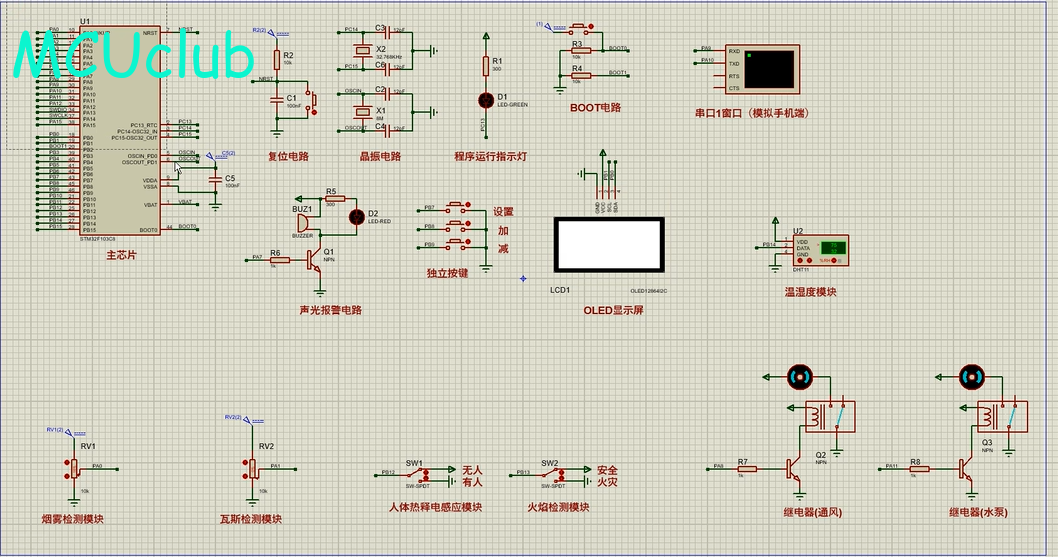This screenshot has height=557, width=1058.
Task: Click the 程序运行指示灯 label
Action: pyautogui.click(x=491, y=156)
